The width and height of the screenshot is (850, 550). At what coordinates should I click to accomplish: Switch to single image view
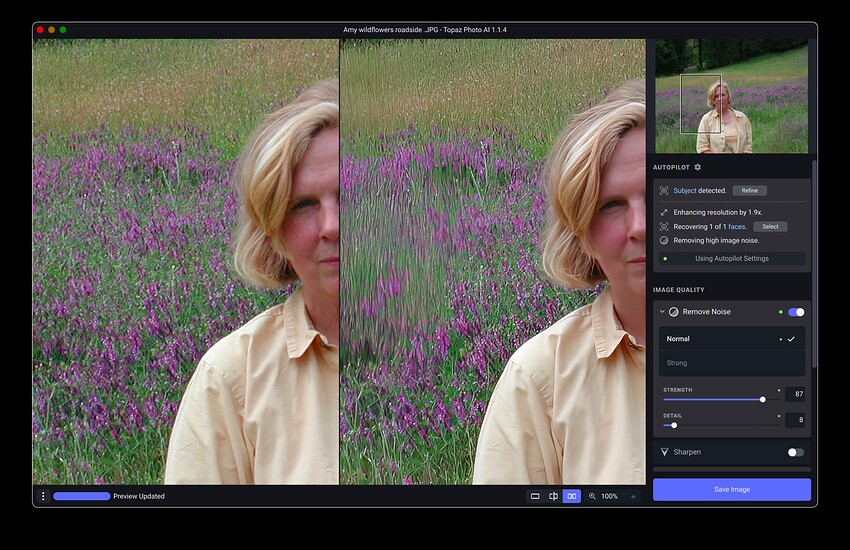[535, 496]
